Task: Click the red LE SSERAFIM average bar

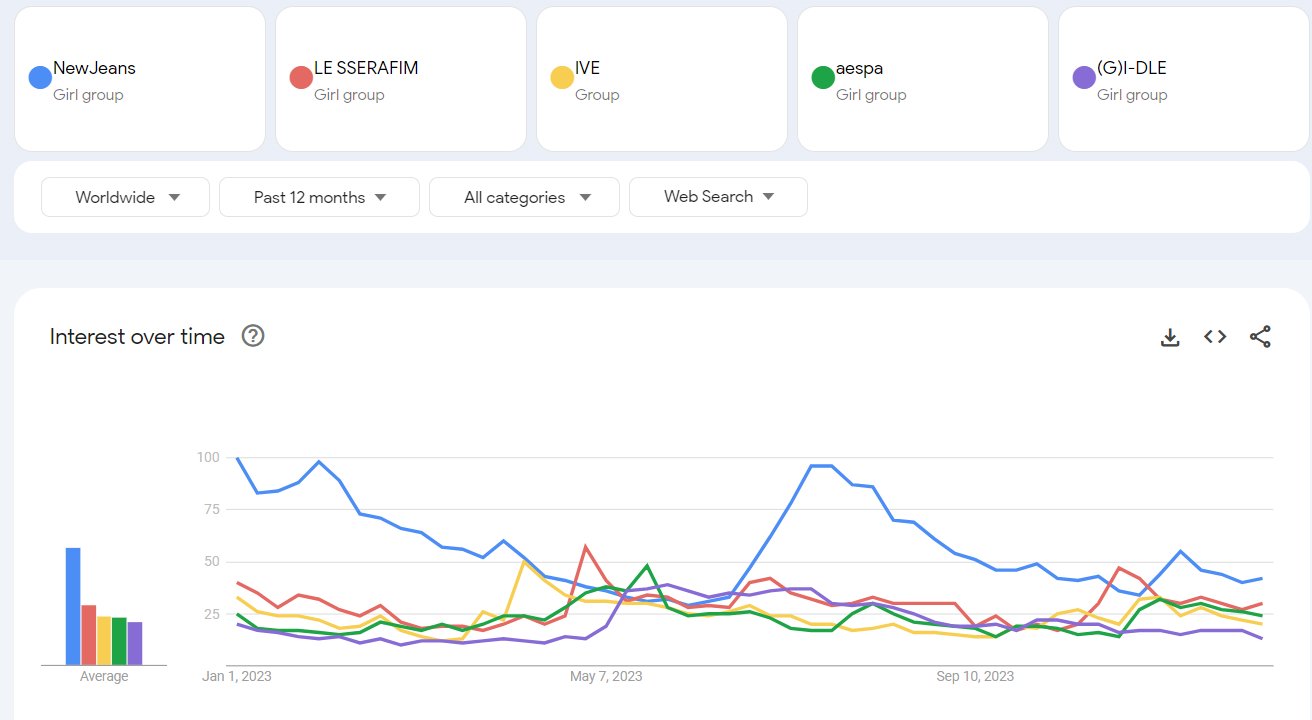Action: pos(88,635)
